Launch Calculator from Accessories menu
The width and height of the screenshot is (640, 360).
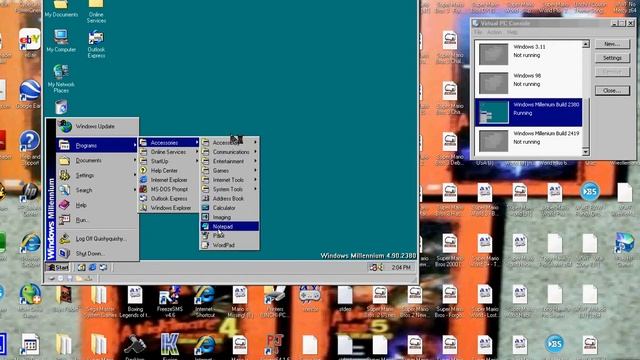tap(229, 208)
